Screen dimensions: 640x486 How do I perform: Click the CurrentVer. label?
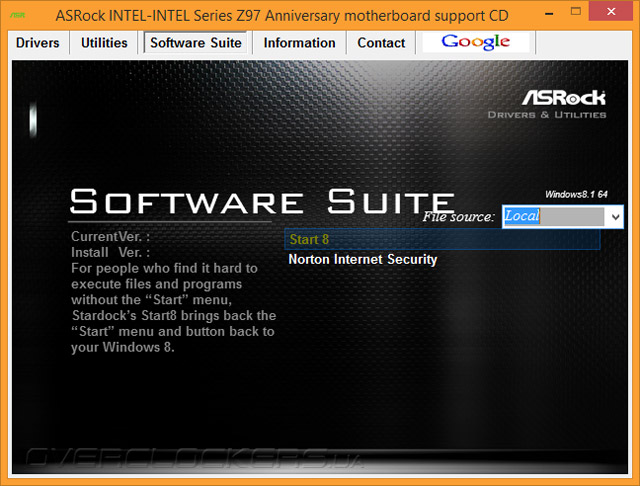click(110, 237)
